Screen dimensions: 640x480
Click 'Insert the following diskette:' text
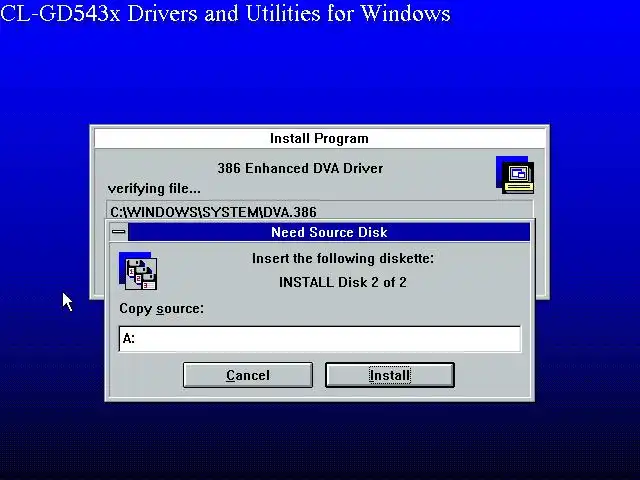(x=343, y=258)
